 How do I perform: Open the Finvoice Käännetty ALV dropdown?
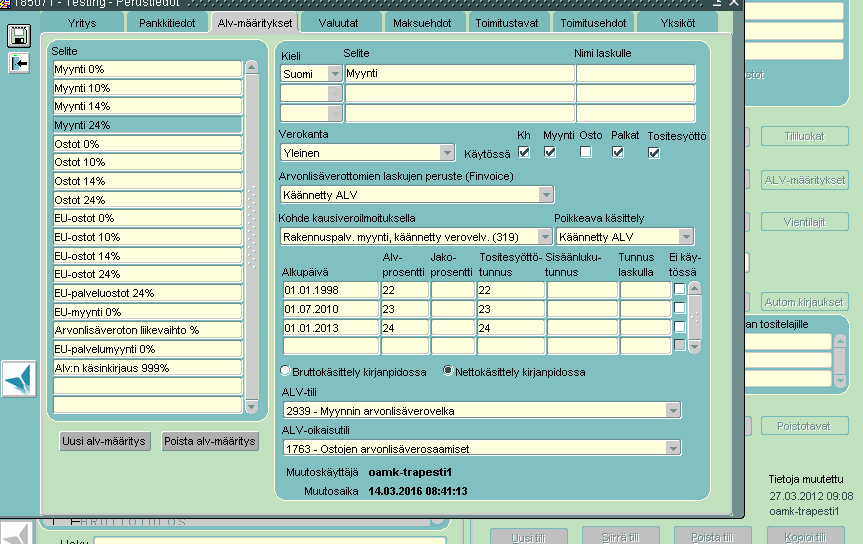tap(545, 194)
